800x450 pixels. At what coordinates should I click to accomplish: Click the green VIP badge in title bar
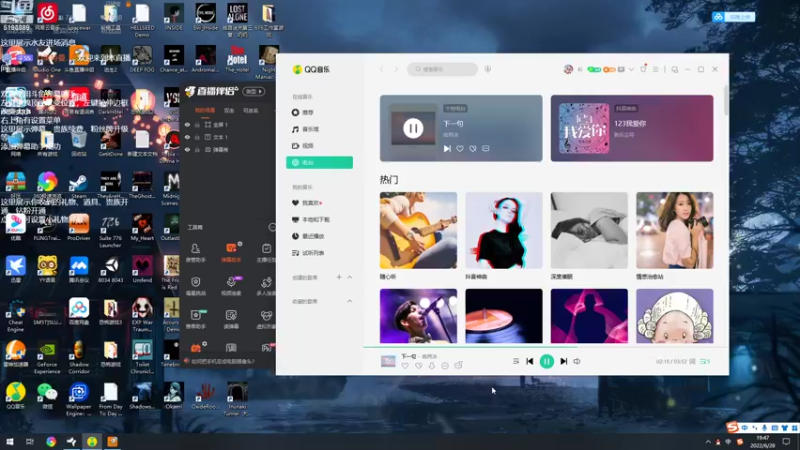(x=594, y=69)
